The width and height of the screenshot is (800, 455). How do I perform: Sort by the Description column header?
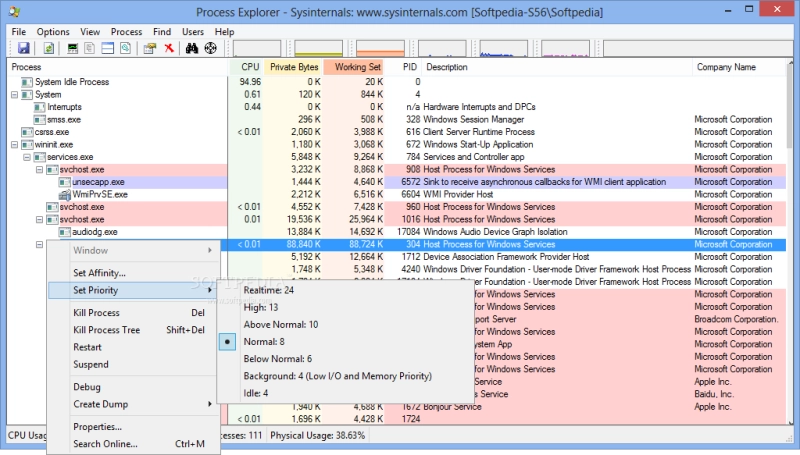pos(557,67)
